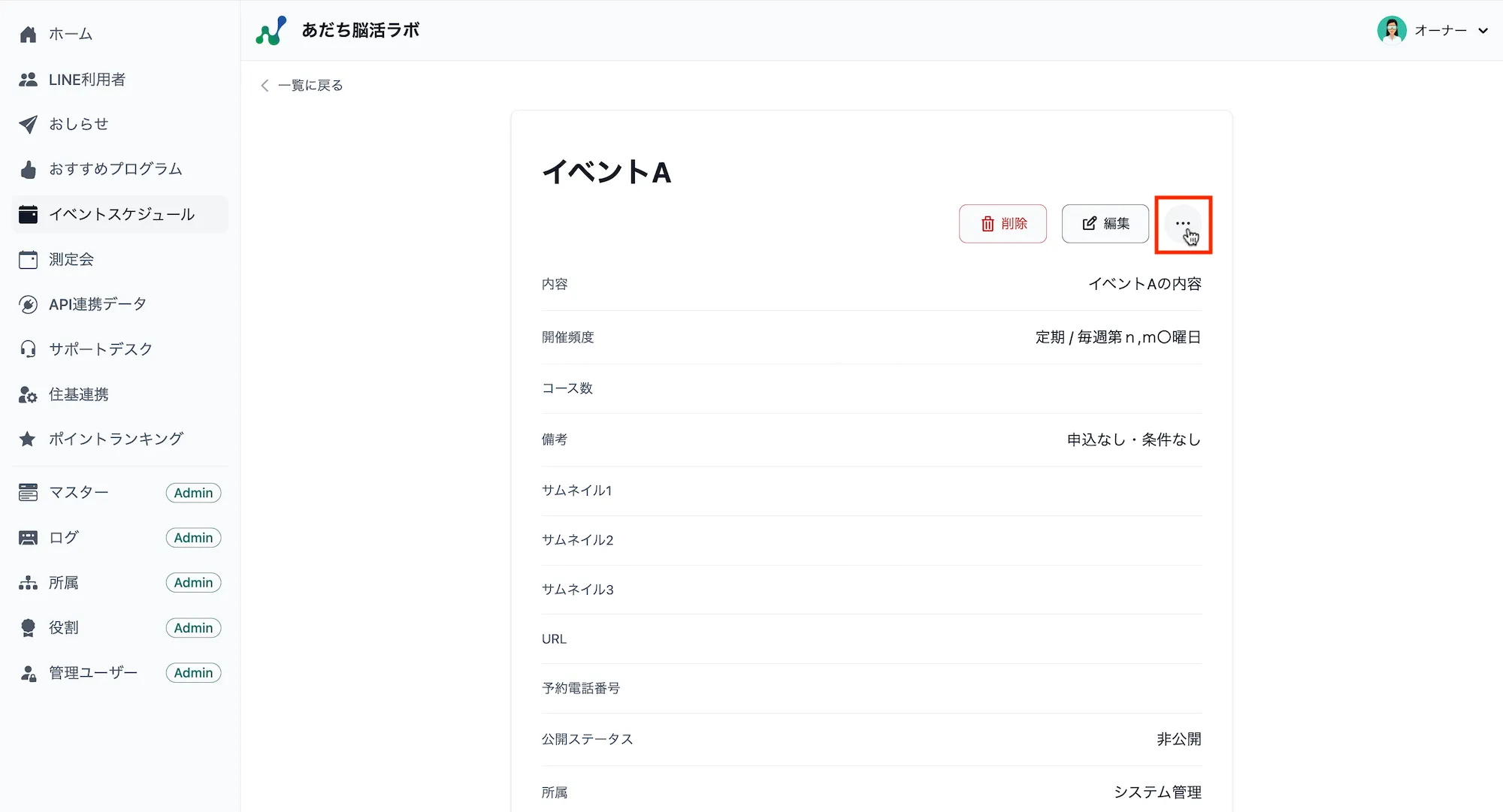Click the サポートデスク headset icon
The image size is (1503, 812).
pos(28,349)
